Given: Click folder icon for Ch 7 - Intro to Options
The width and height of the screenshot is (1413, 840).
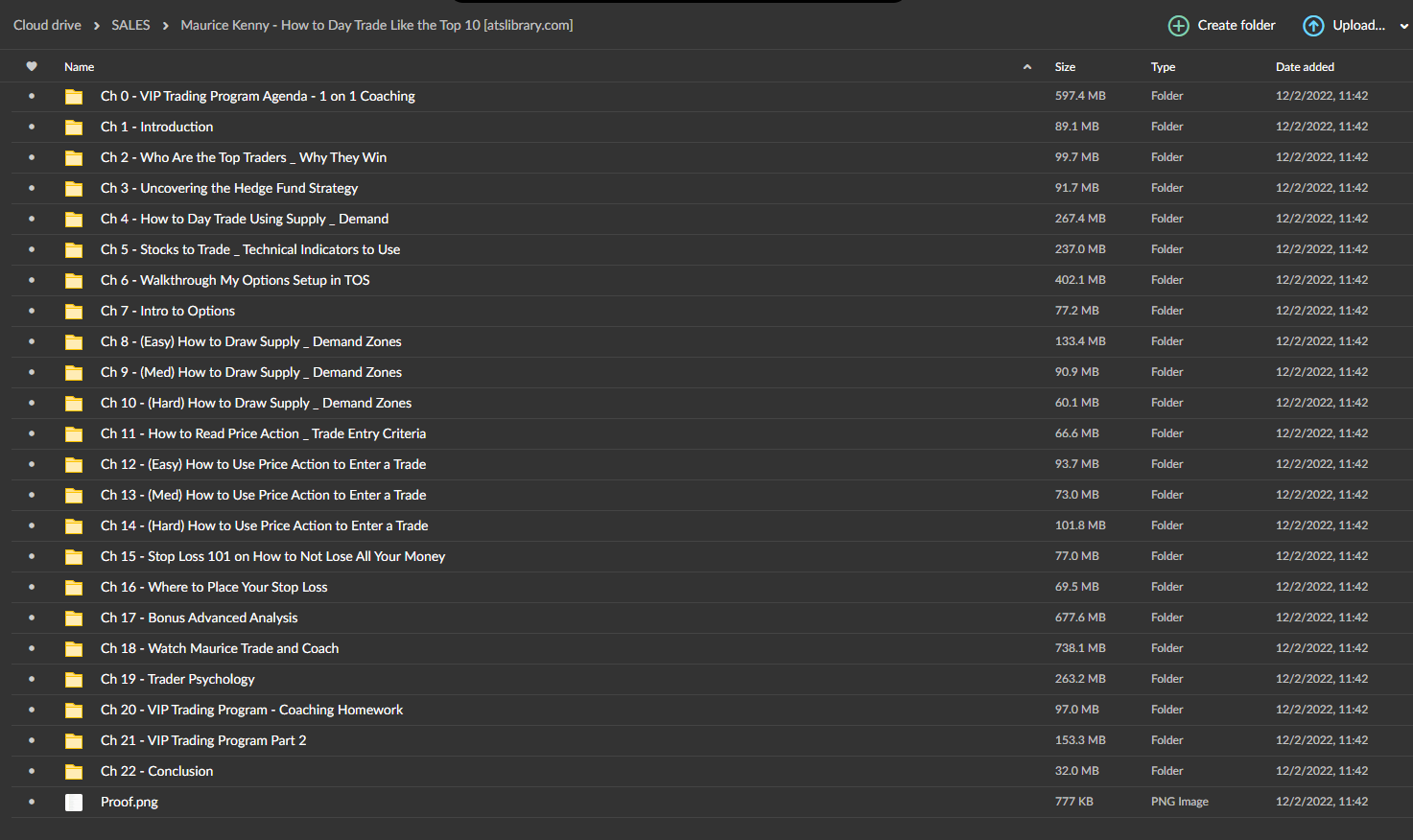Looking at the screenshot, I should 74,312.
